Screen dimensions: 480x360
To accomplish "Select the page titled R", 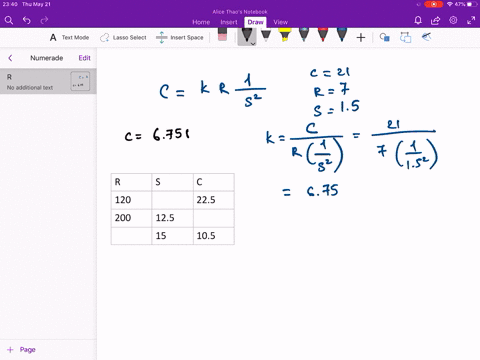I will click(48, 81).
